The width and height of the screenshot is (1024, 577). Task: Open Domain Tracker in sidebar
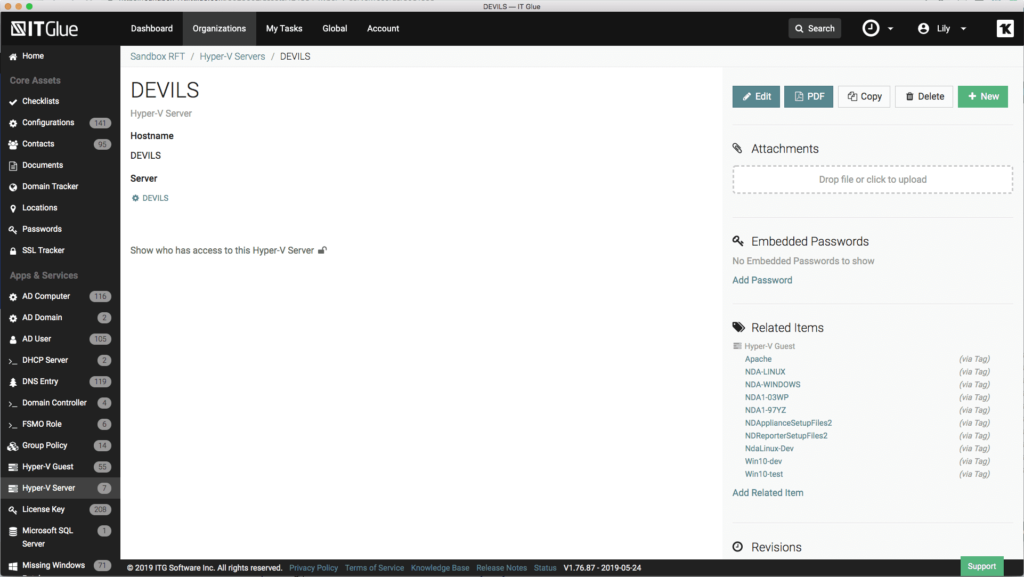pos(50,187)
